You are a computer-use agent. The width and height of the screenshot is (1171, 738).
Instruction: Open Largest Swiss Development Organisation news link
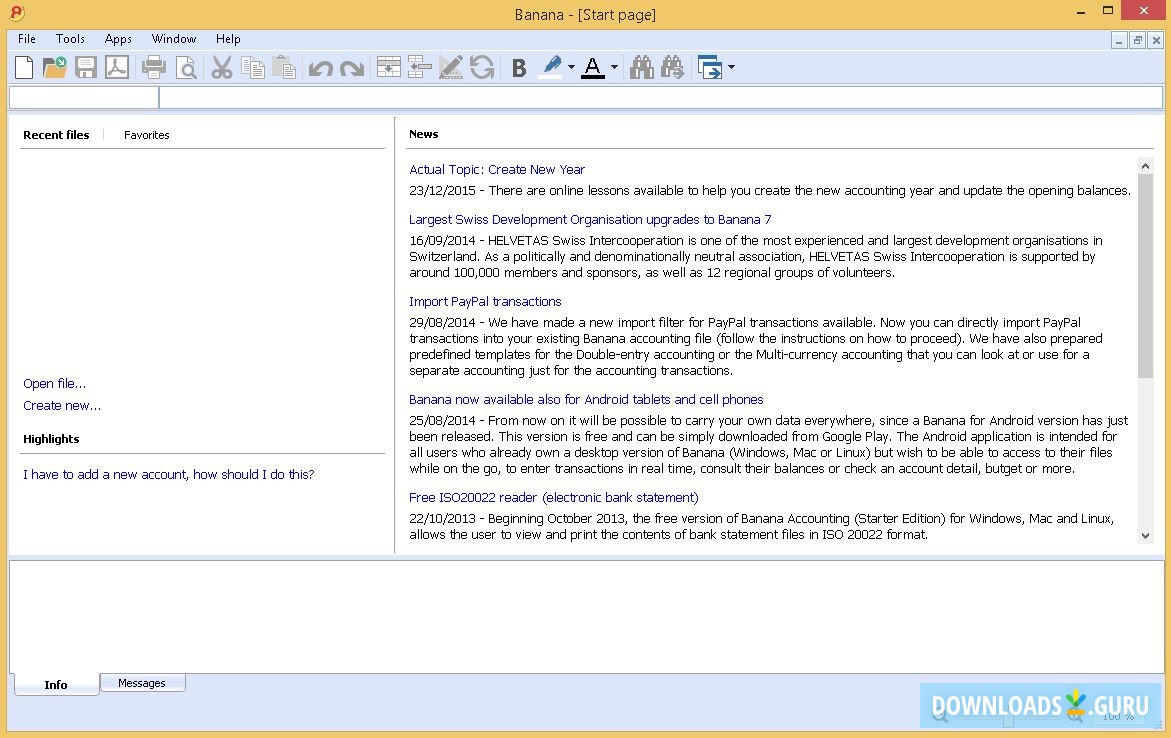pyautogui.click(x=590, y=220)
